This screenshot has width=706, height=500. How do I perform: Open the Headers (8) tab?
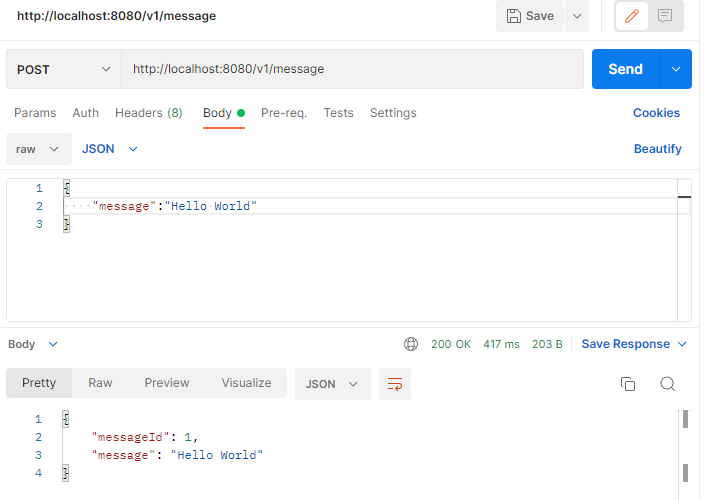[149, 113]
